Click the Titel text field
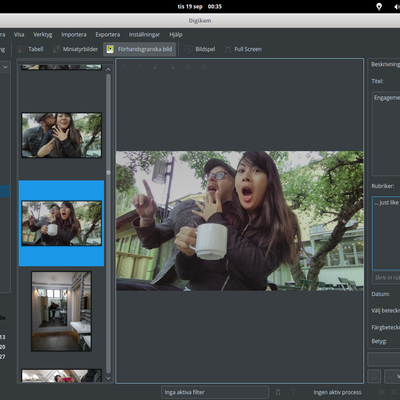The height and width of the screenshot is (400, 400). [x=386, y=133]
